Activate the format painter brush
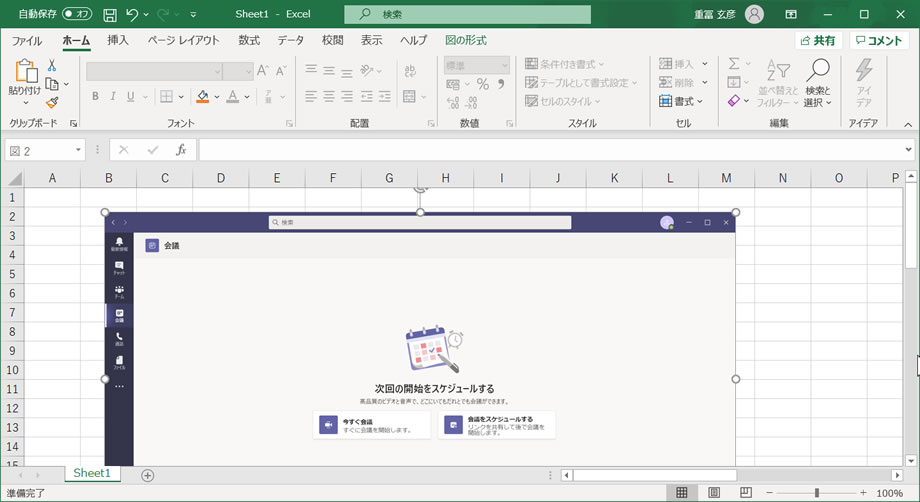This screenshot has height=502, width=920. coord(52,103)
